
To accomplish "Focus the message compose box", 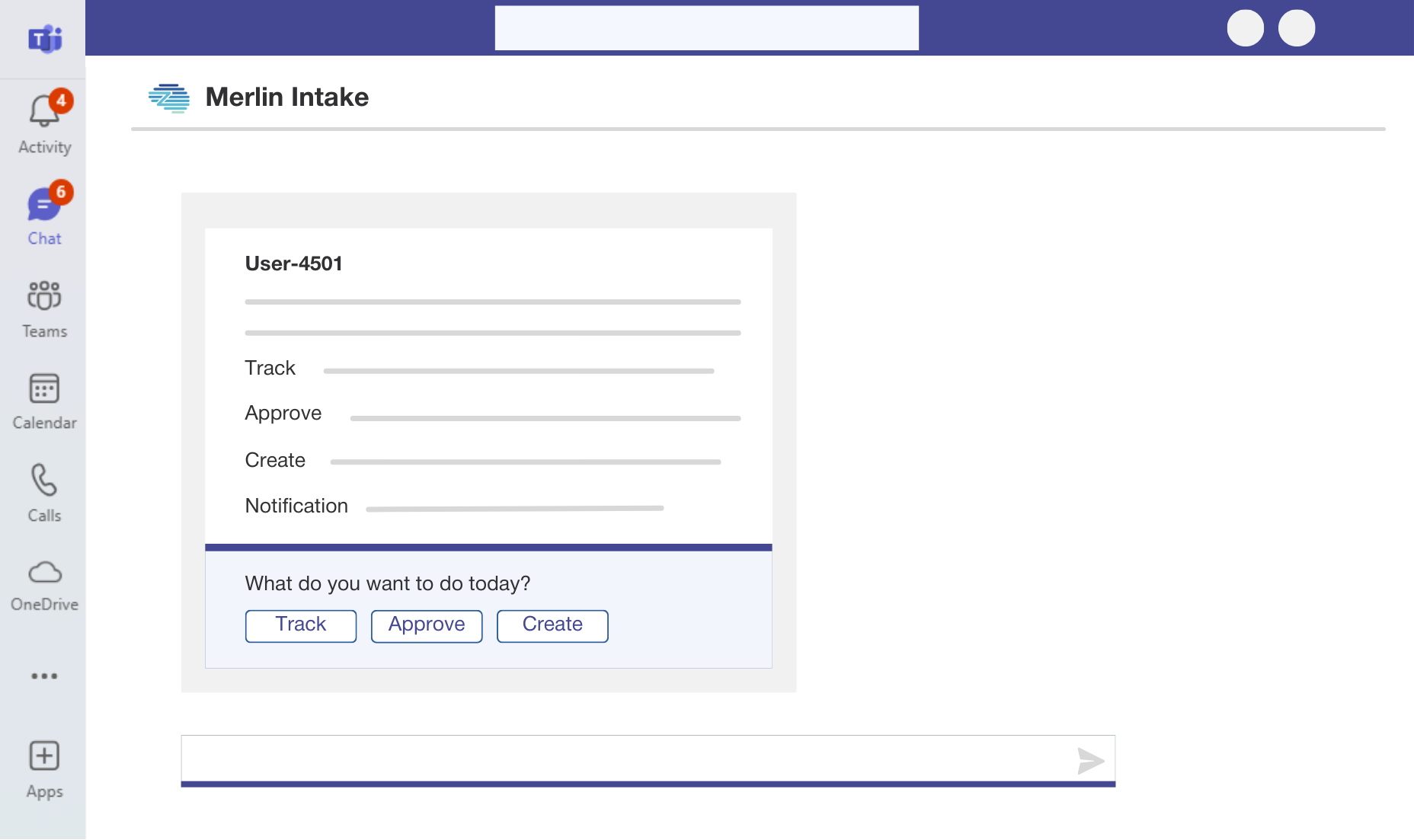I will point(625,759).
